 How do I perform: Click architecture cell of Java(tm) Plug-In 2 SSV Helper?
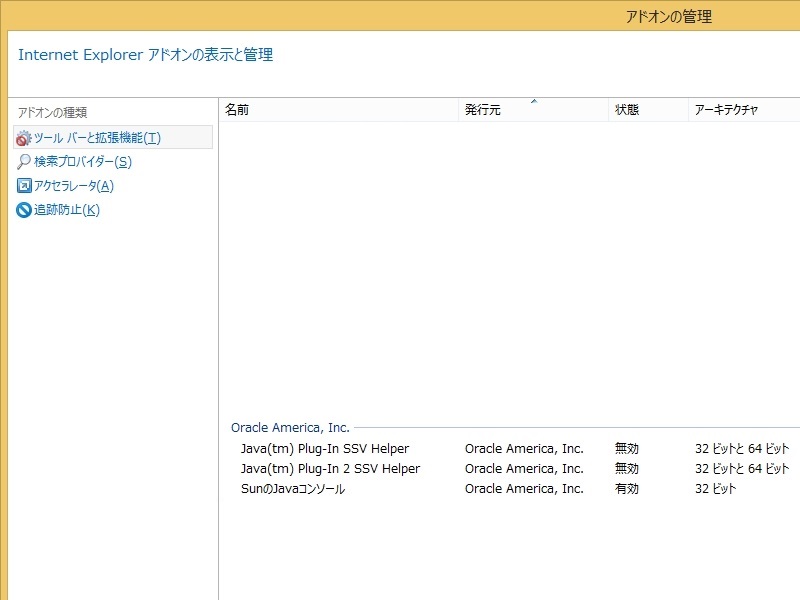742,468
